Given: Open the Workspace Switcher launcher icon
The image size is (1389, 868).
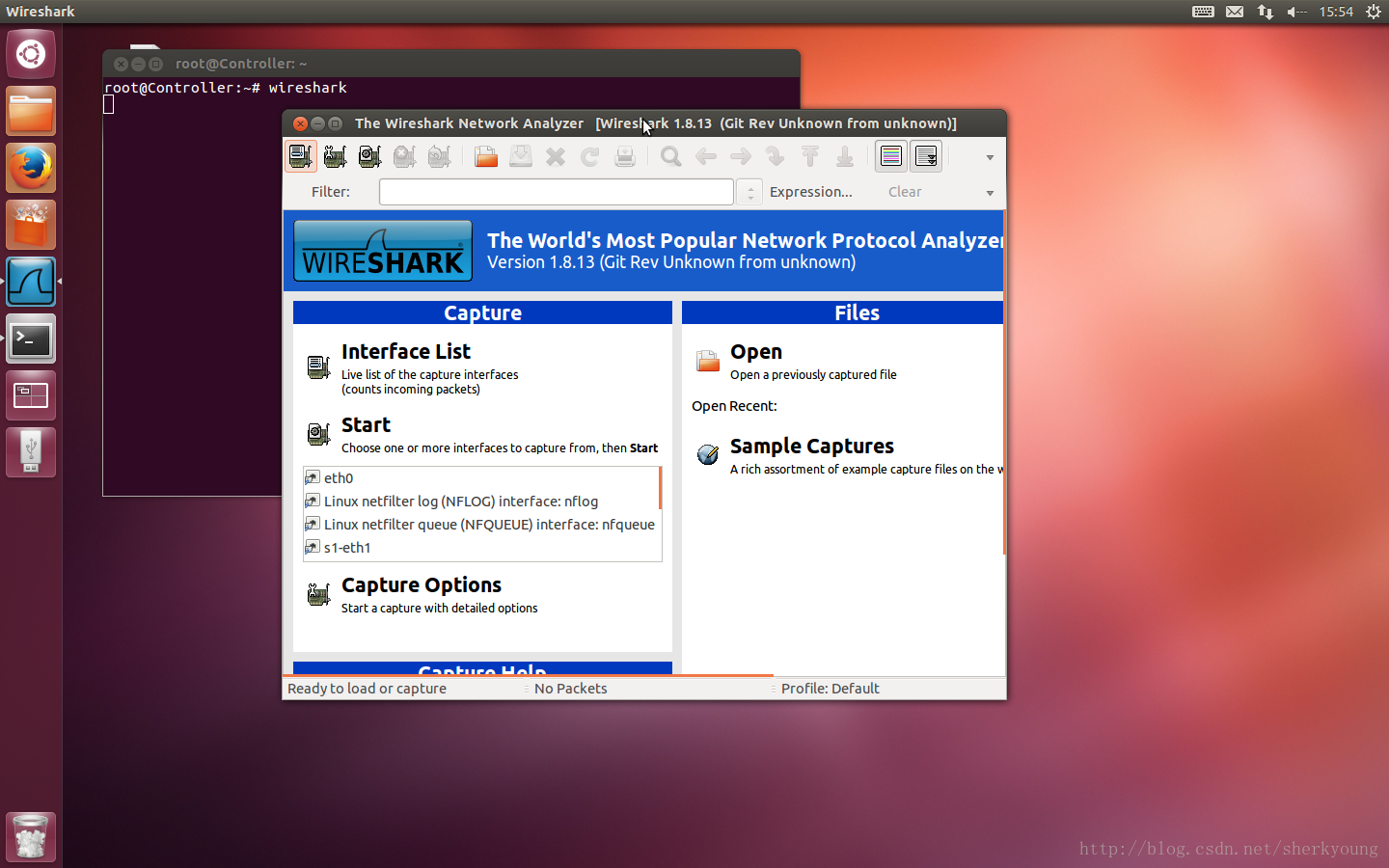Looking at the screenshot, I should pos(31,395).
